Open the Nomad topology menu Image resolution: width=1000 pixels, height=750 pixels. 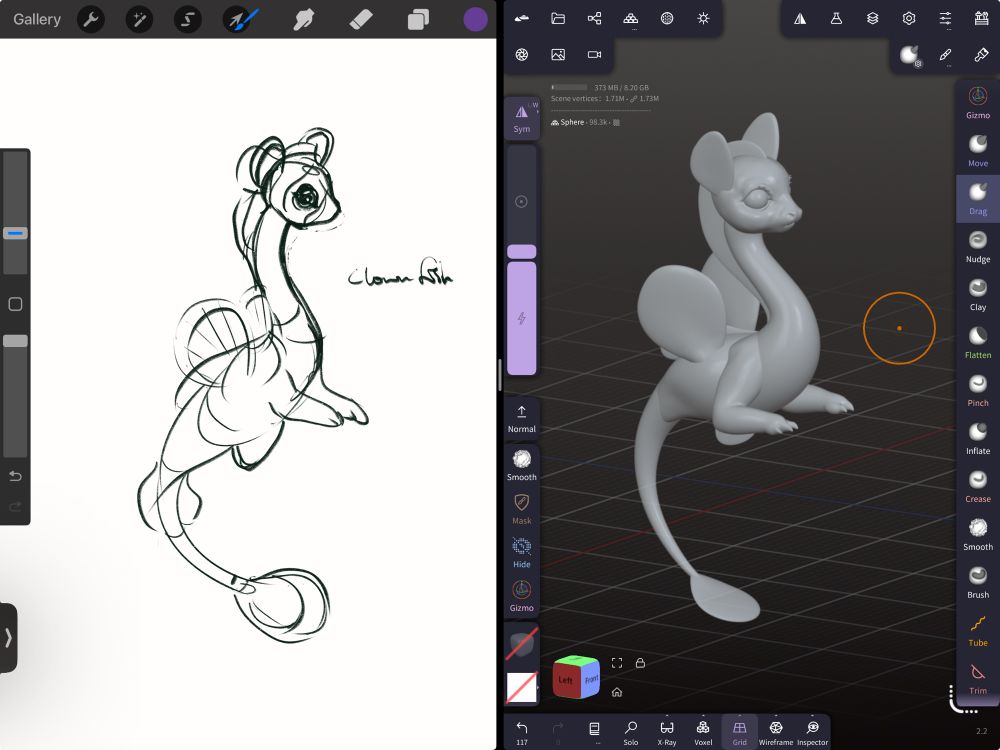tap(631, 18)
